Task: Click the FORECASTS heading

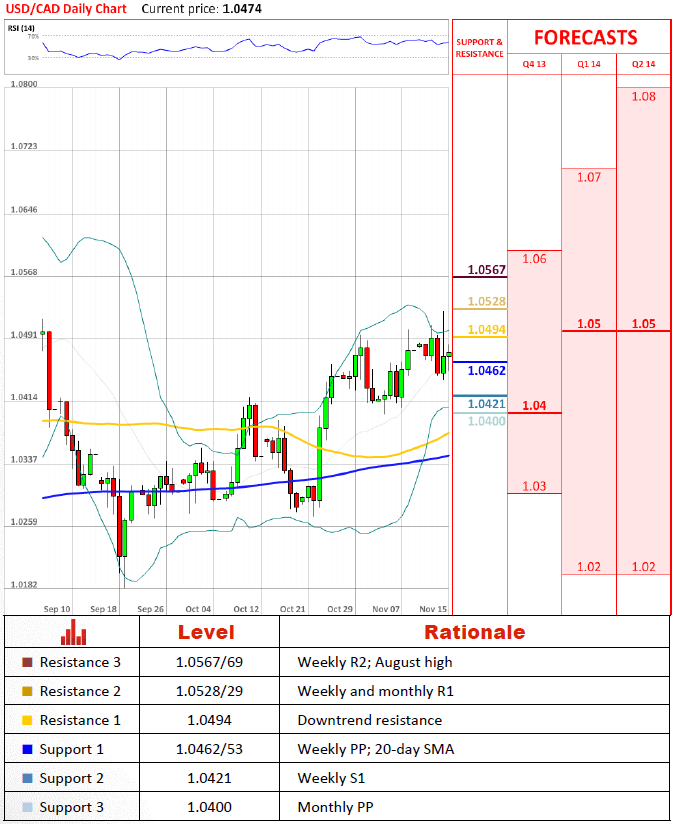Action: click(586, 38)
